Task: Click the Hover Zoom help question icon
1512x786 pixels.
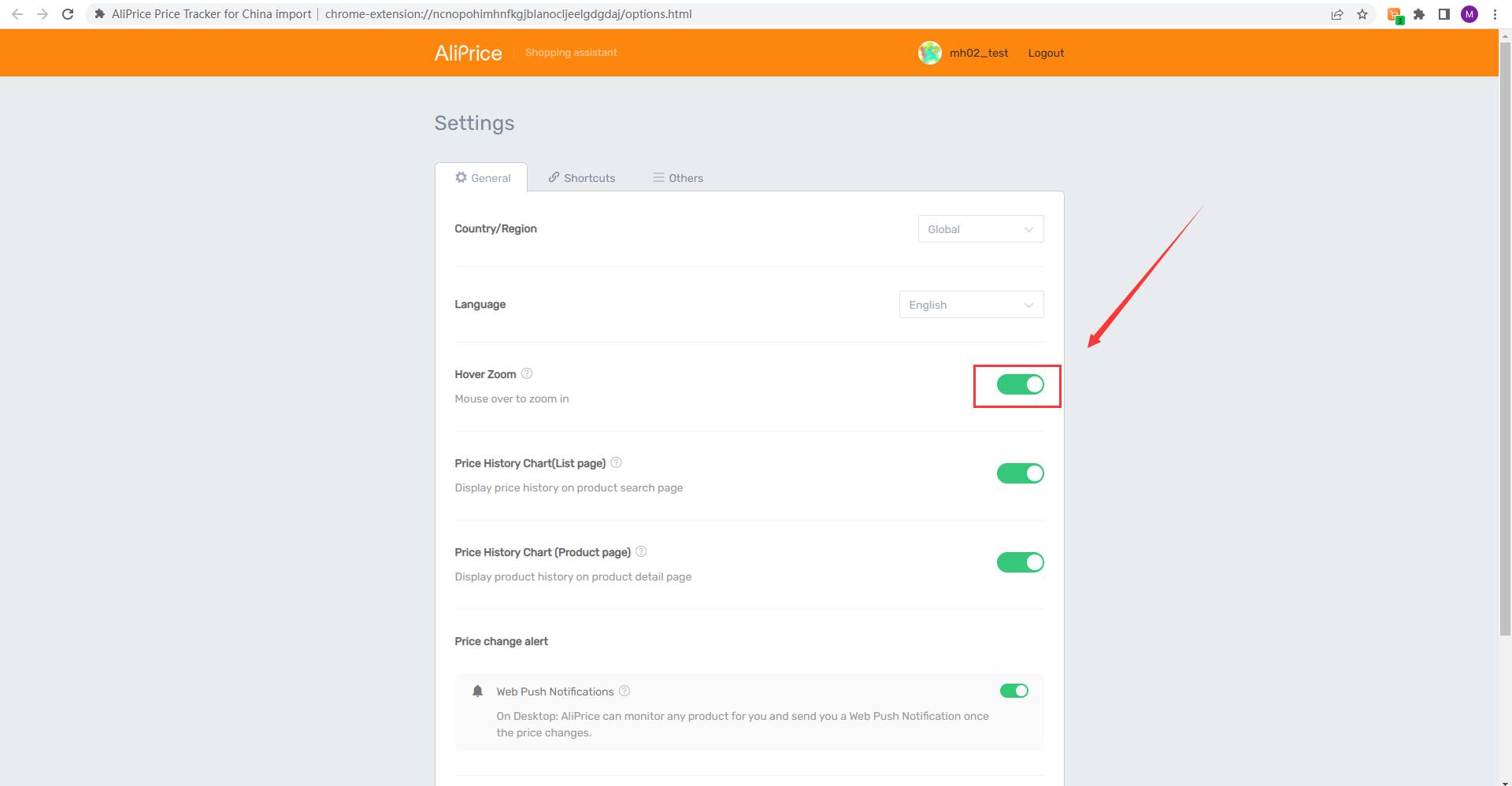Action: [x=527, y=373]
